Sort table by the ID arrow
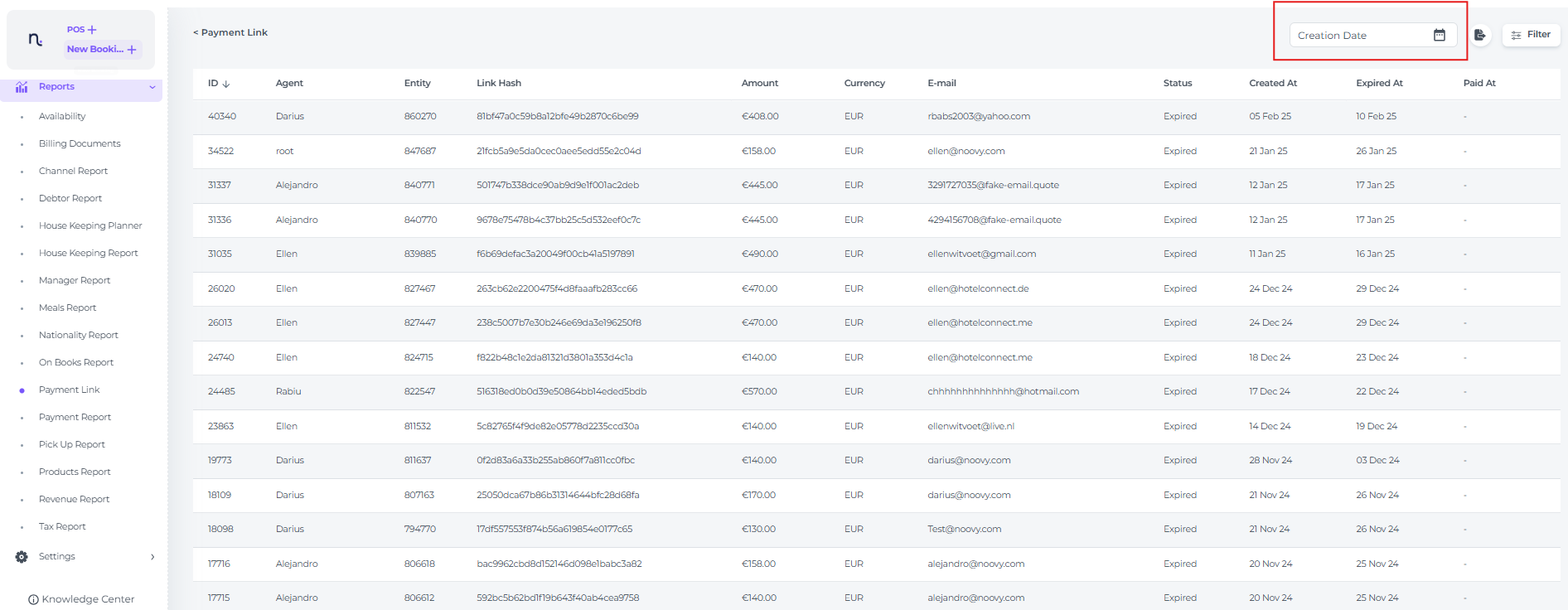 (x=226, y=84)
